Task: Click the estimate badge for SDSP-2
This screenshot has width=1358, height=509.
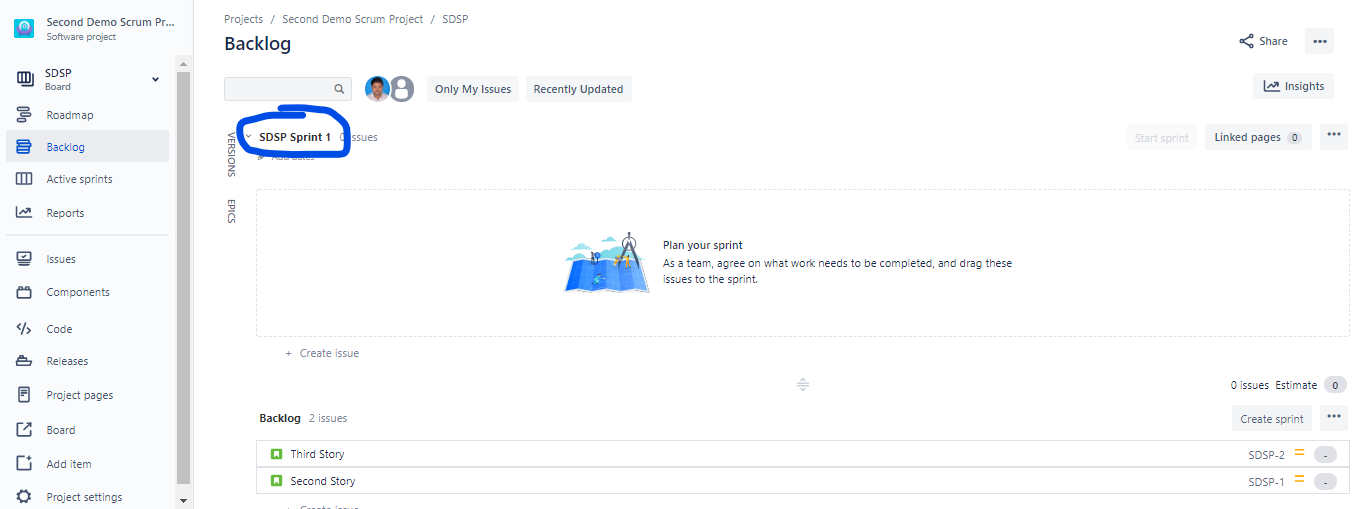Action: click(x=1325, y=455)
